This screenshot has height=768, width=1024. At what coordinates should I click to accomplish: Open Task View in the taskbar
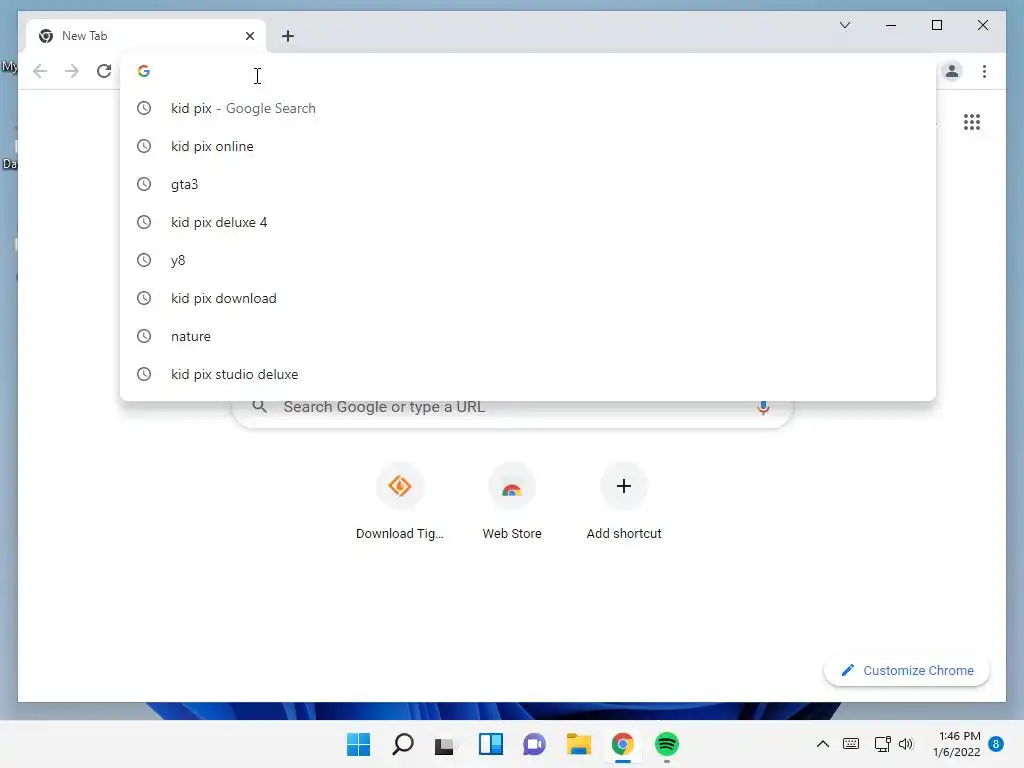pos(445,744)
